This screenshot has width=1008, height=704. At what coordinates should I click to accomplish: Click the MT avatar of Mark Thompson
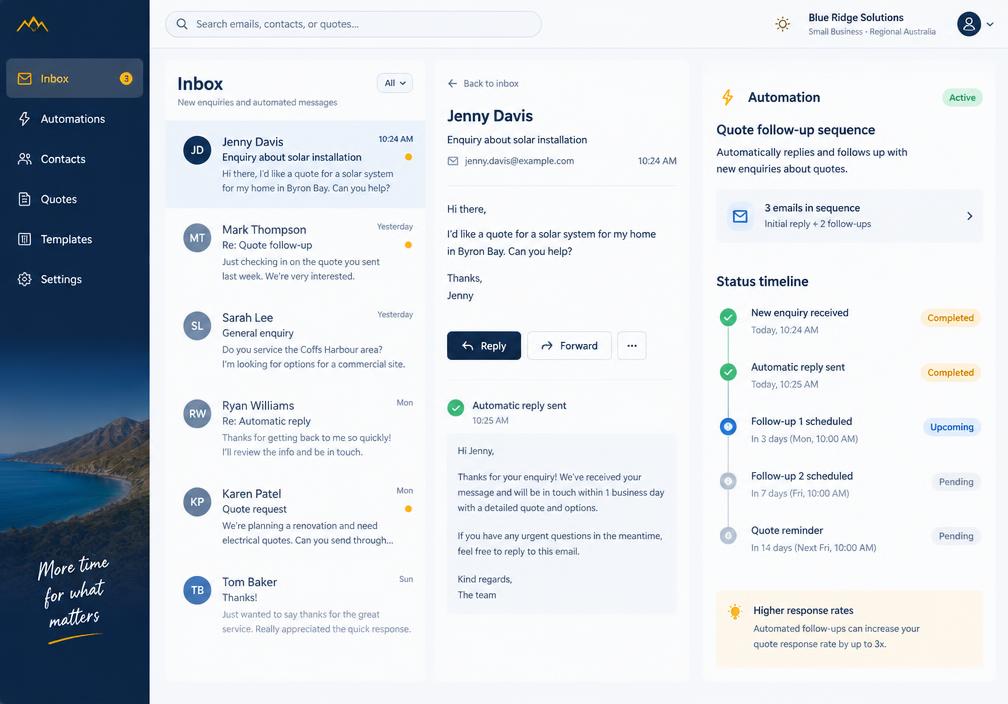click(197, 238)
